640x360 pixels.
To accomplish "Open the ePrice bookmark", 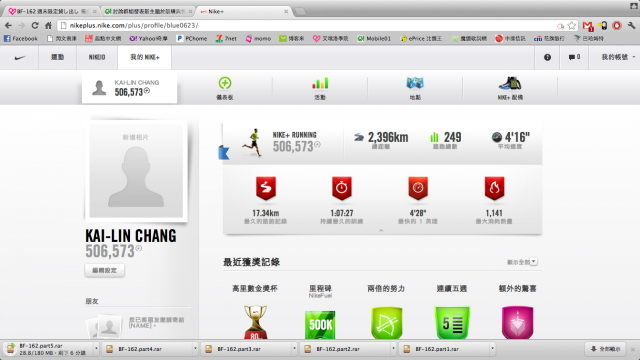I will coord(421,38).
